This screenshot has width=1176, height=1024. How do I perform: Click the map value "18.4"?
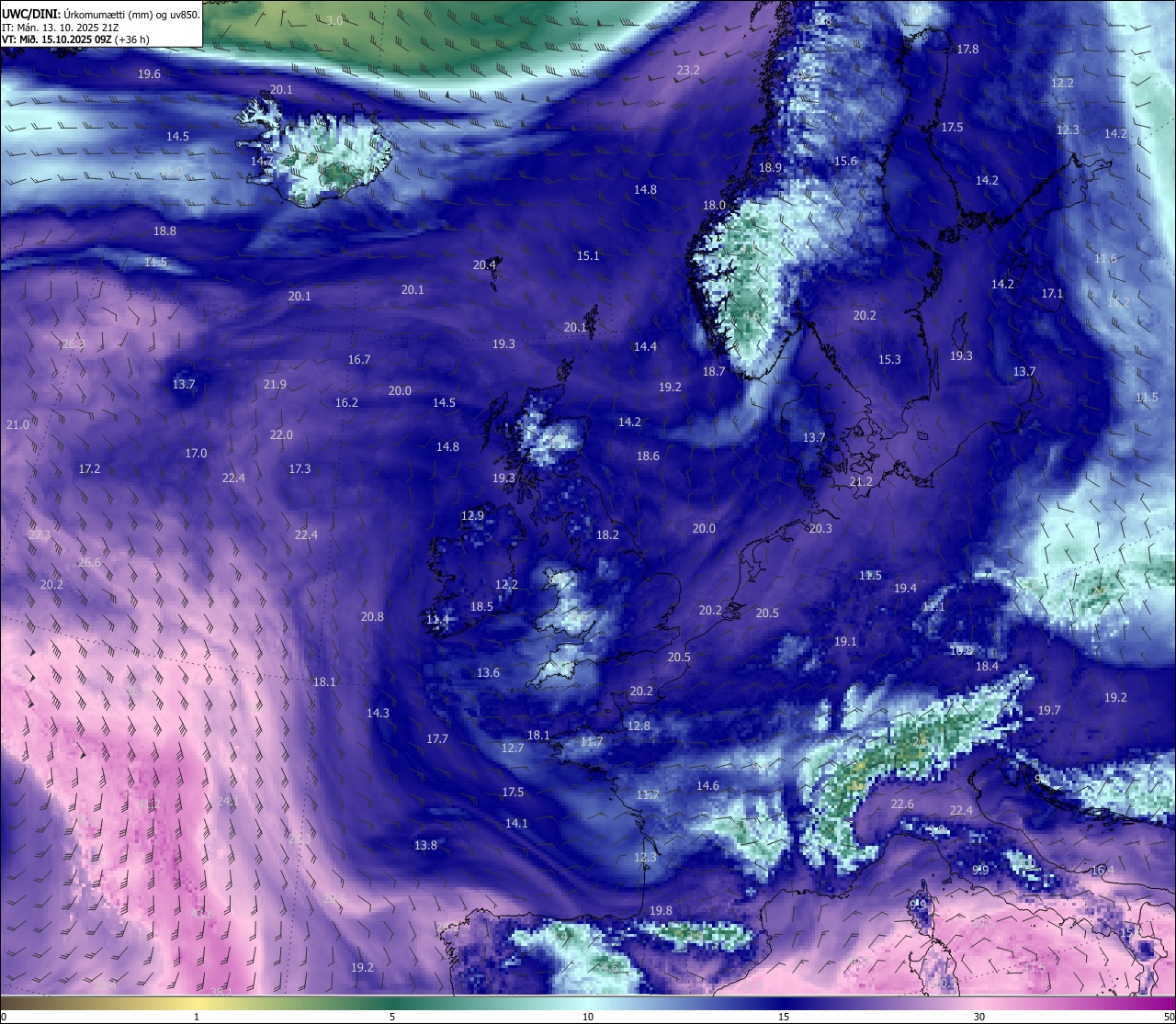tap(987, 667)
